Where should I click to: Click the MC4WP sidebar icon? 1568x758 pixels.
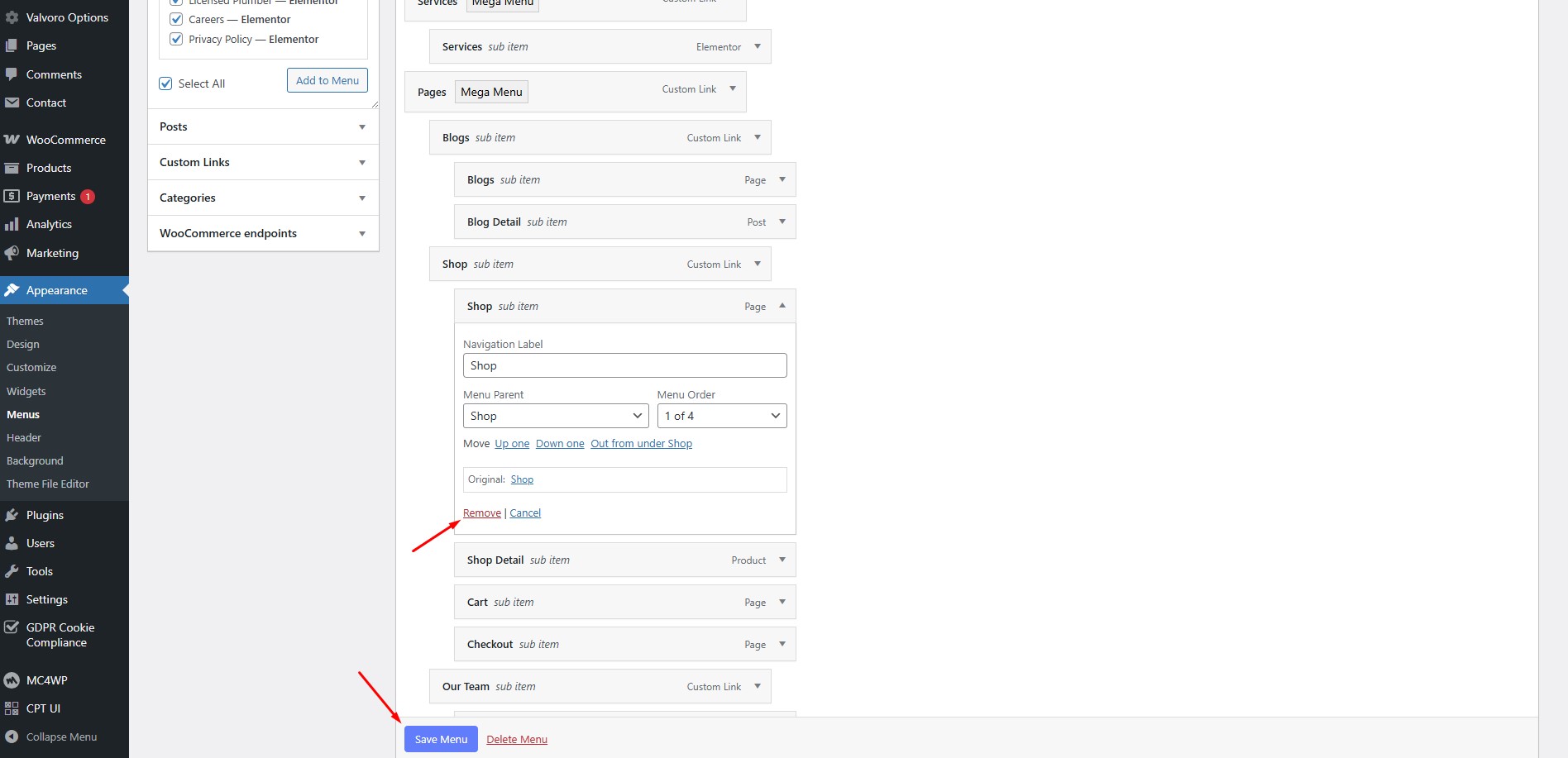(x=12, y=680)
